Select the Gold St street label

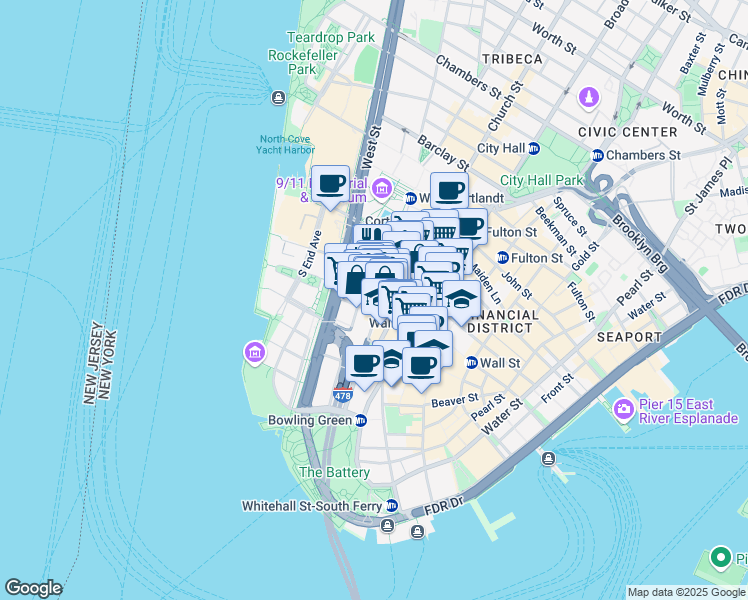point(584,256)
